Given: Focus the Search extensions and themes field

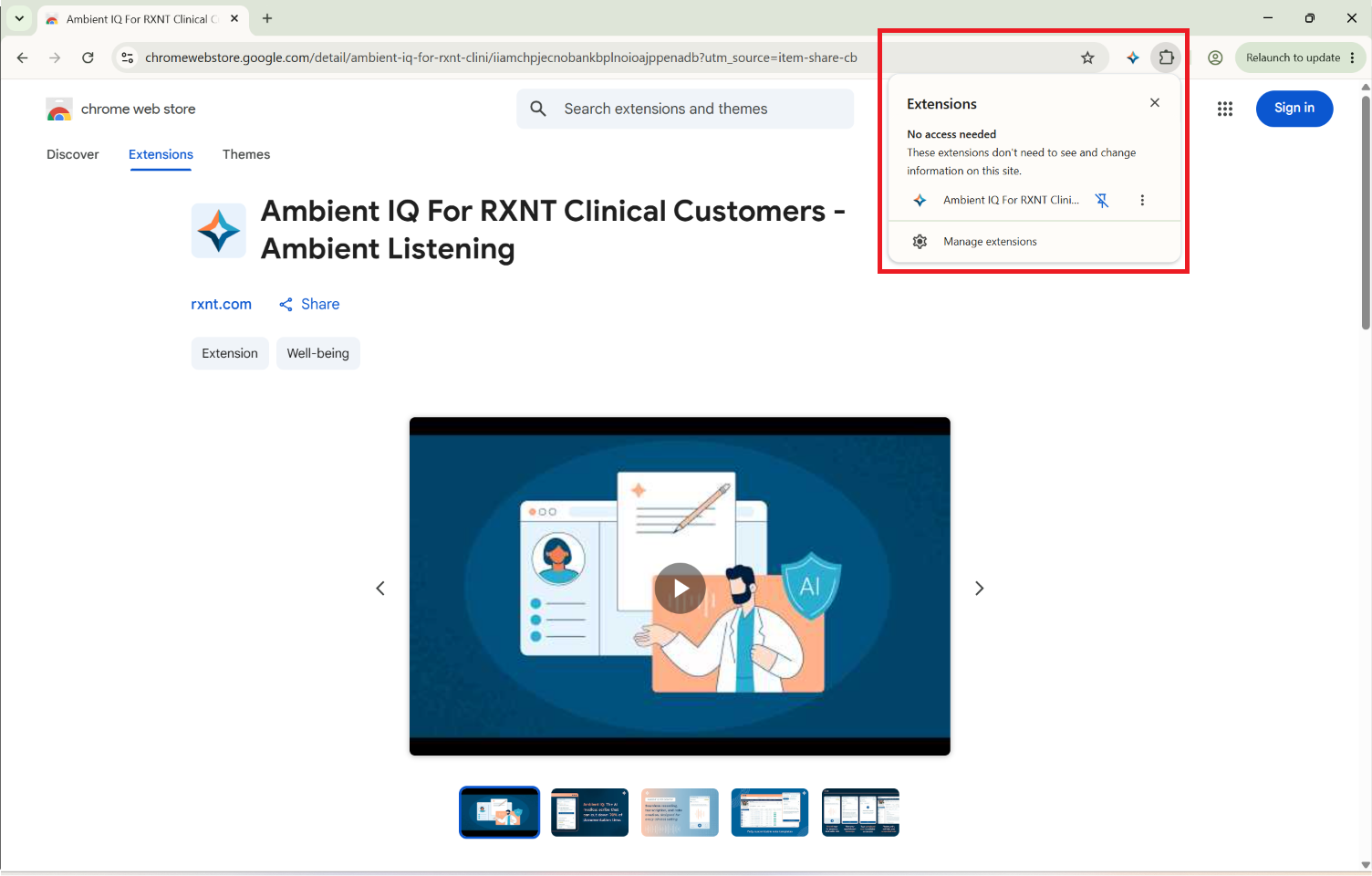Looking at the screenshot, I should pyautogui.click(x=685, y=109).
